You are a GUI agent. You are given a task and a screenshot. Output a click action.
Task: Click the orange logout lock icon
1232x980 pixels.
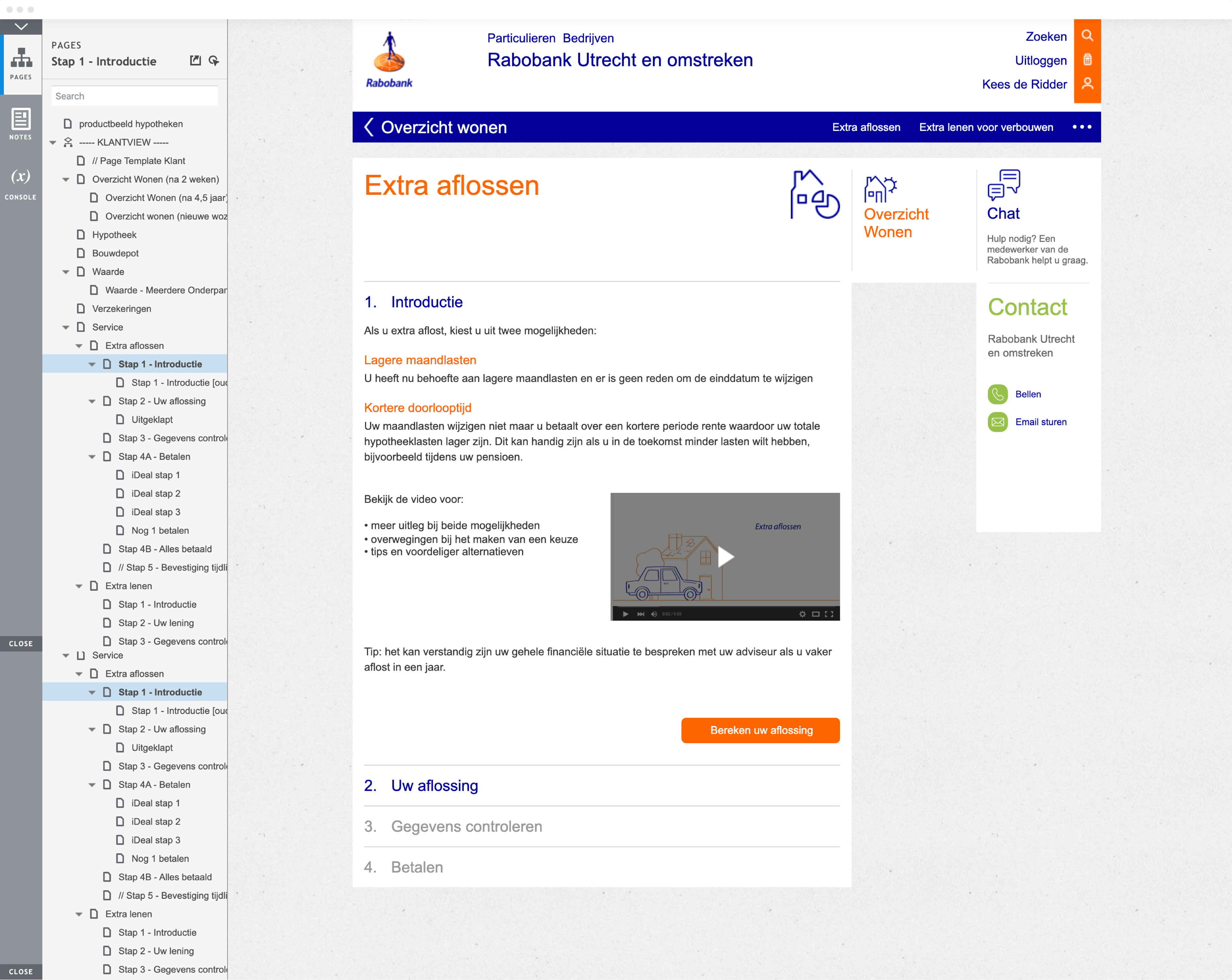[x=1087, y=60]
